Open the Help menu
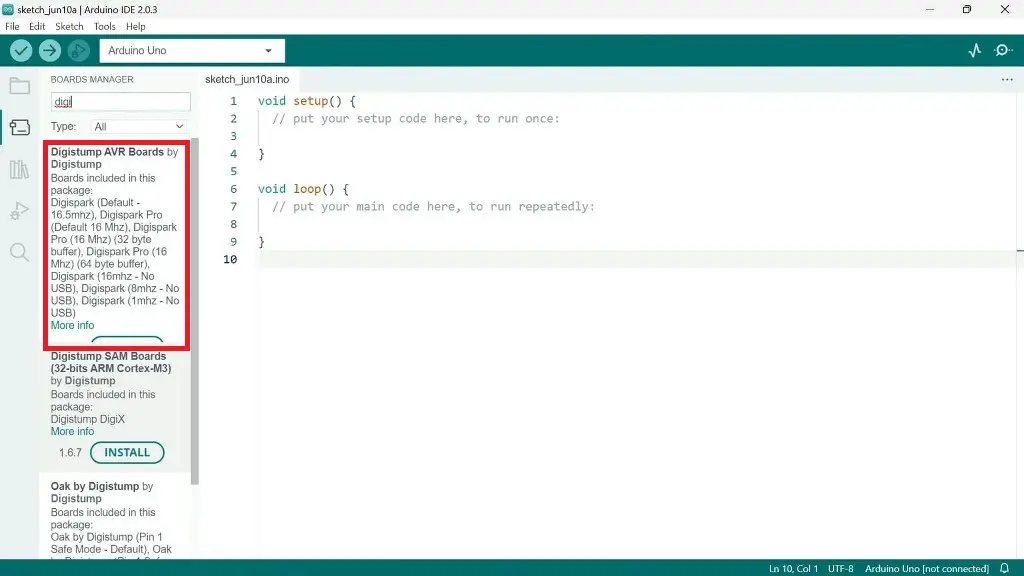1024x576 pixels. 135,27
